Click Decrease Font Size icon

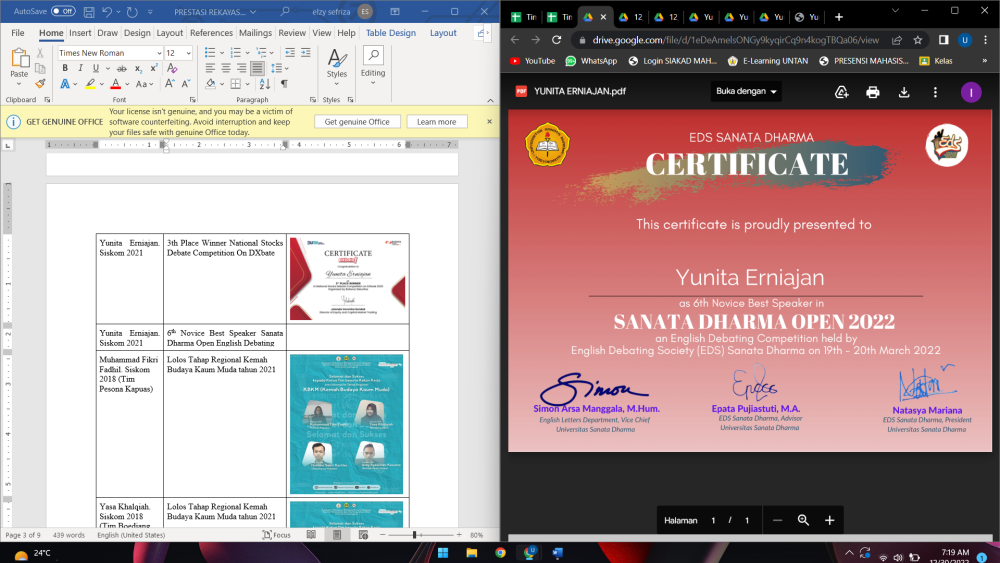tap(186, 84)
